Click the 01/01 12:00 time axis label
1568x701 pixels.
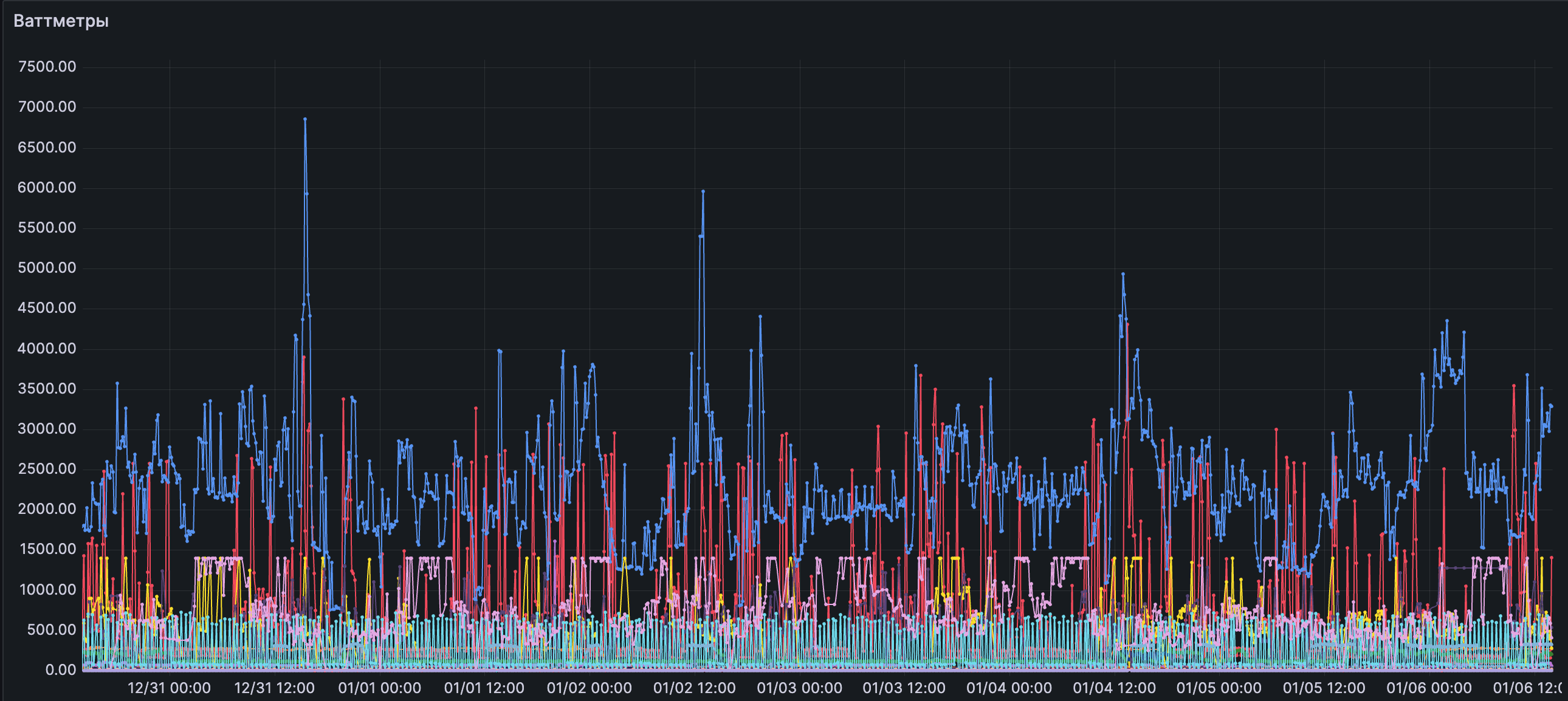[484, 688]
